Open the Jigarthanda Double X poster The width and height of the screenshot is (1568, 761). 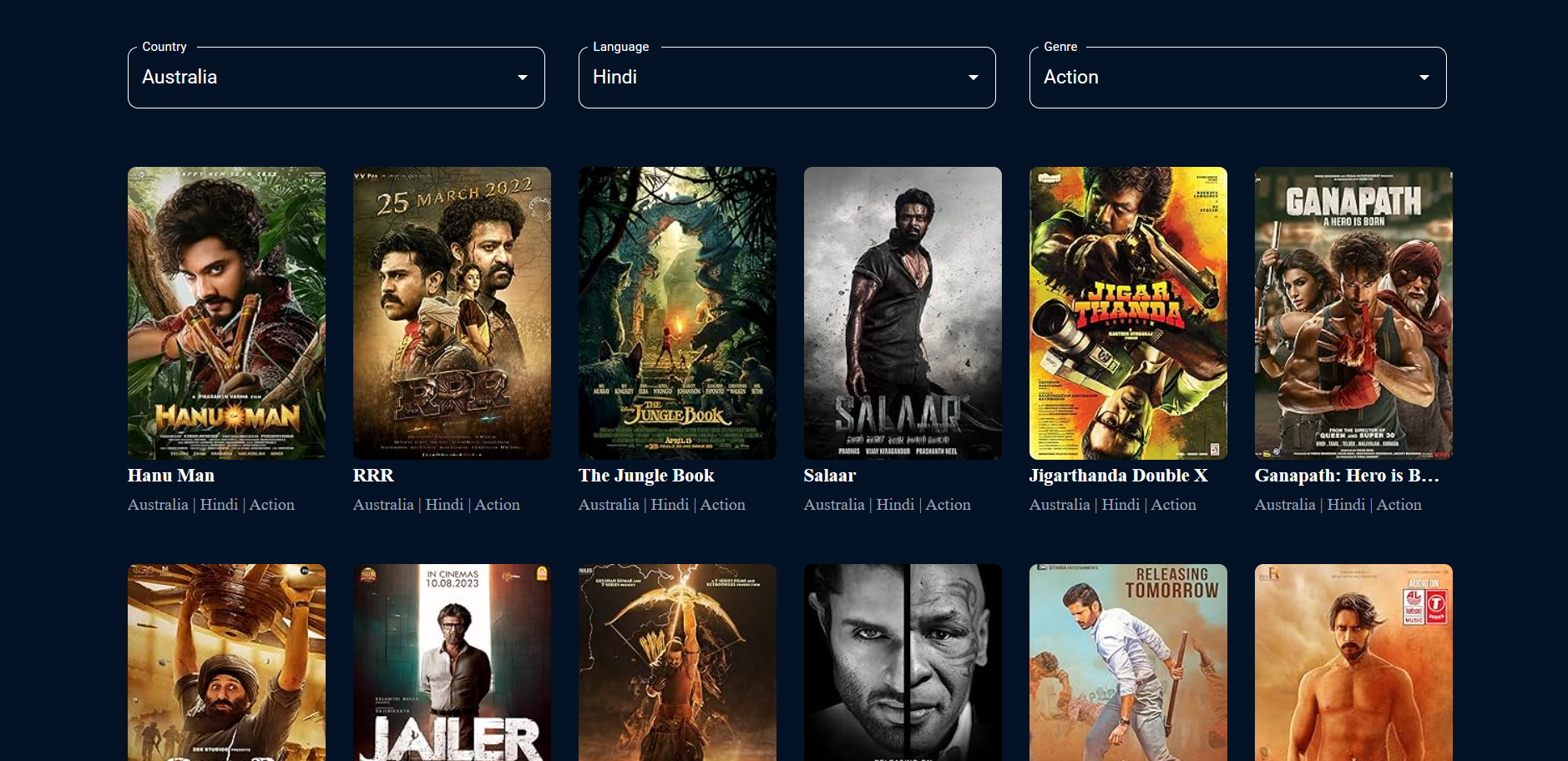pos(1128,313)
